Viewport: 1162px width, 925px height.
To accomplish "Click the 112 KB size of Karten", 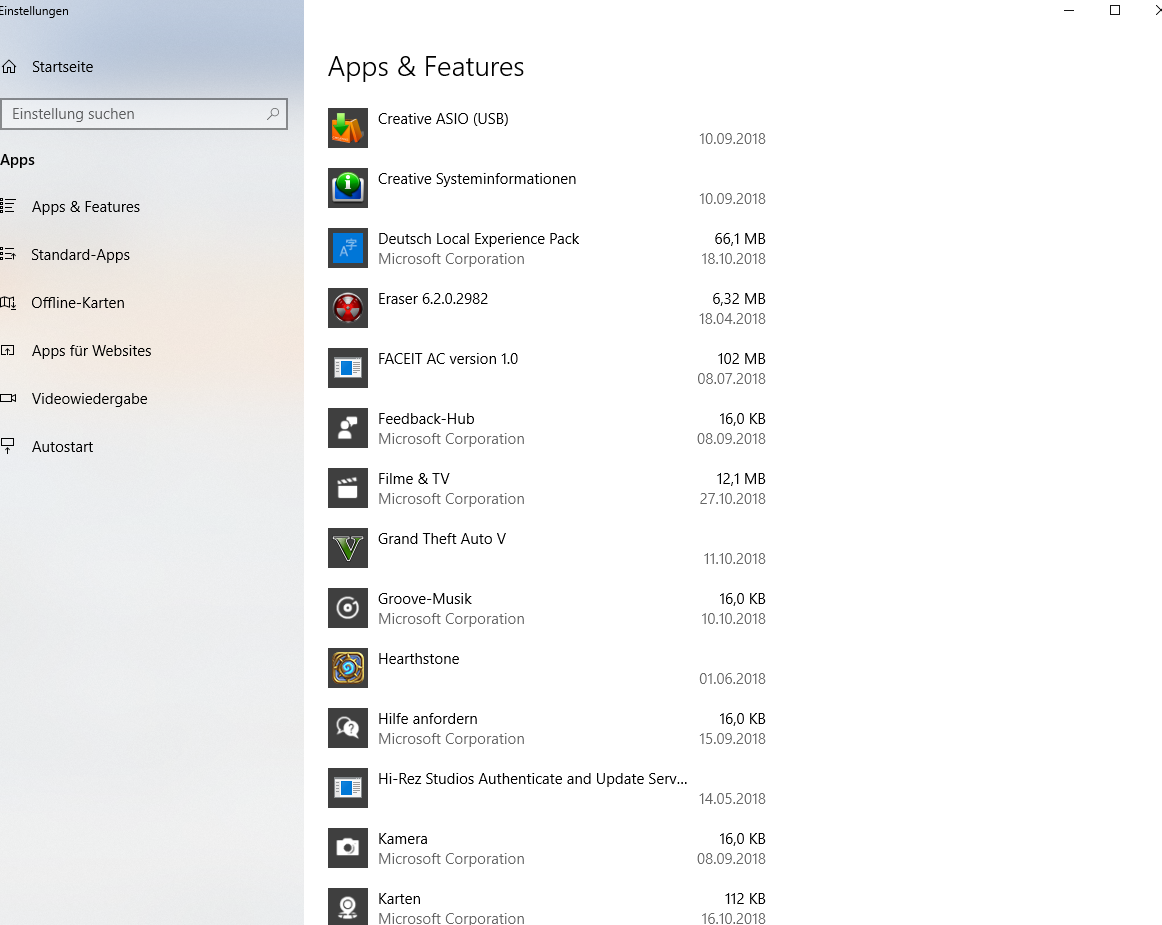I will tap(745, 899).
